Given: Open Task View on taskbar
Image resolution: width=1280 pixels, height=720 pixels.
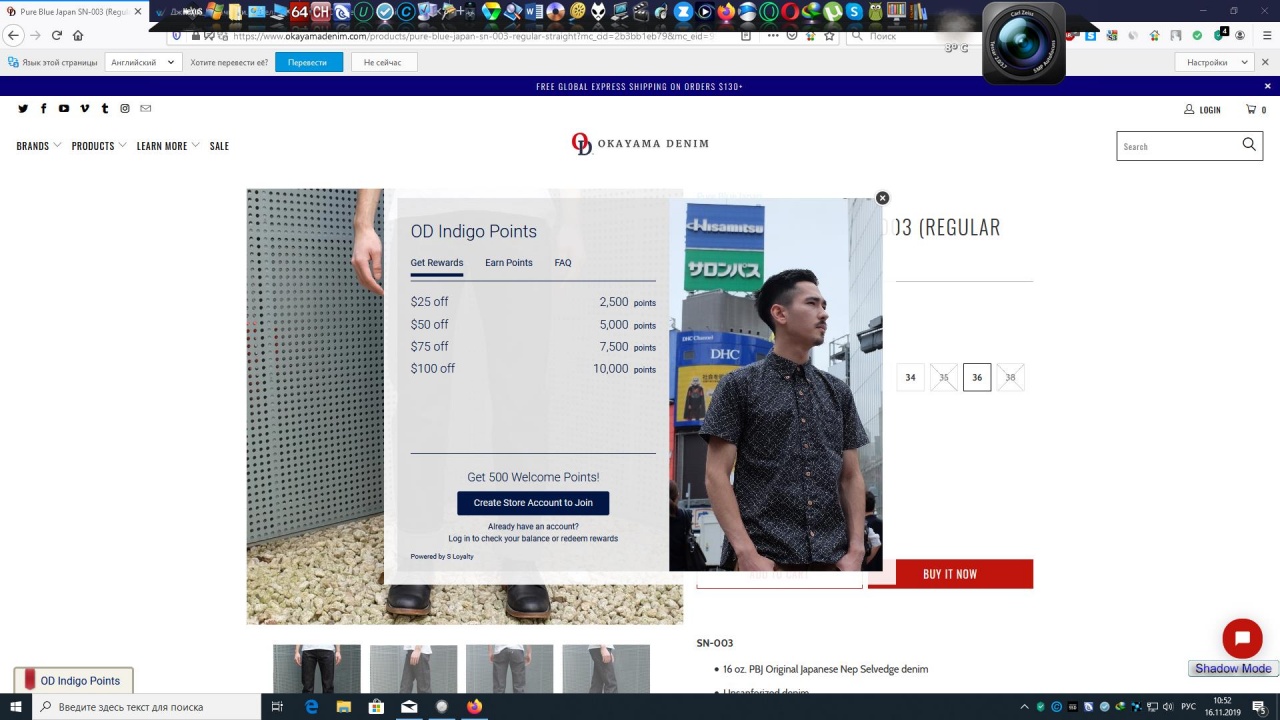Looking at the screenshot, I should (277, 707).
